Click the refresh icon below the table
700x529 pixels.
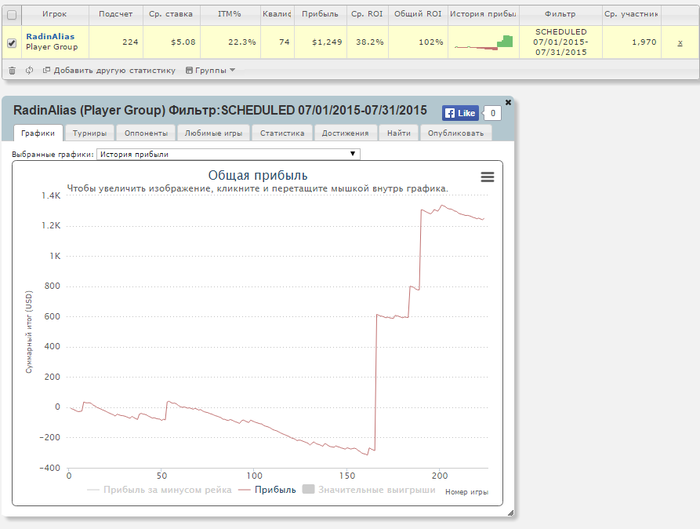click(x=29, y=71)
